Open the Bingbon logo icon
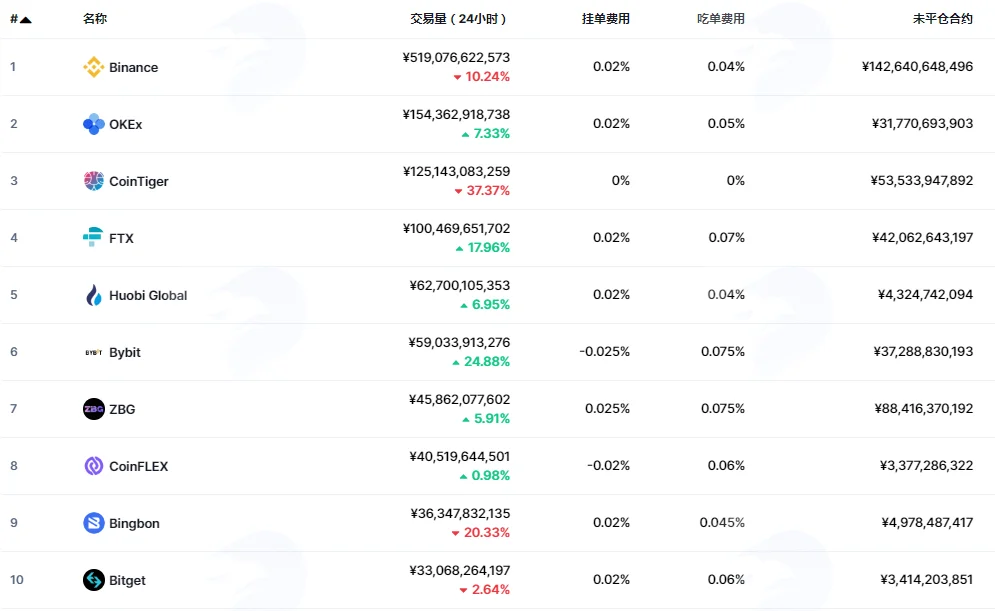This screenshot has width=995, height=611. tap(93, 523)
